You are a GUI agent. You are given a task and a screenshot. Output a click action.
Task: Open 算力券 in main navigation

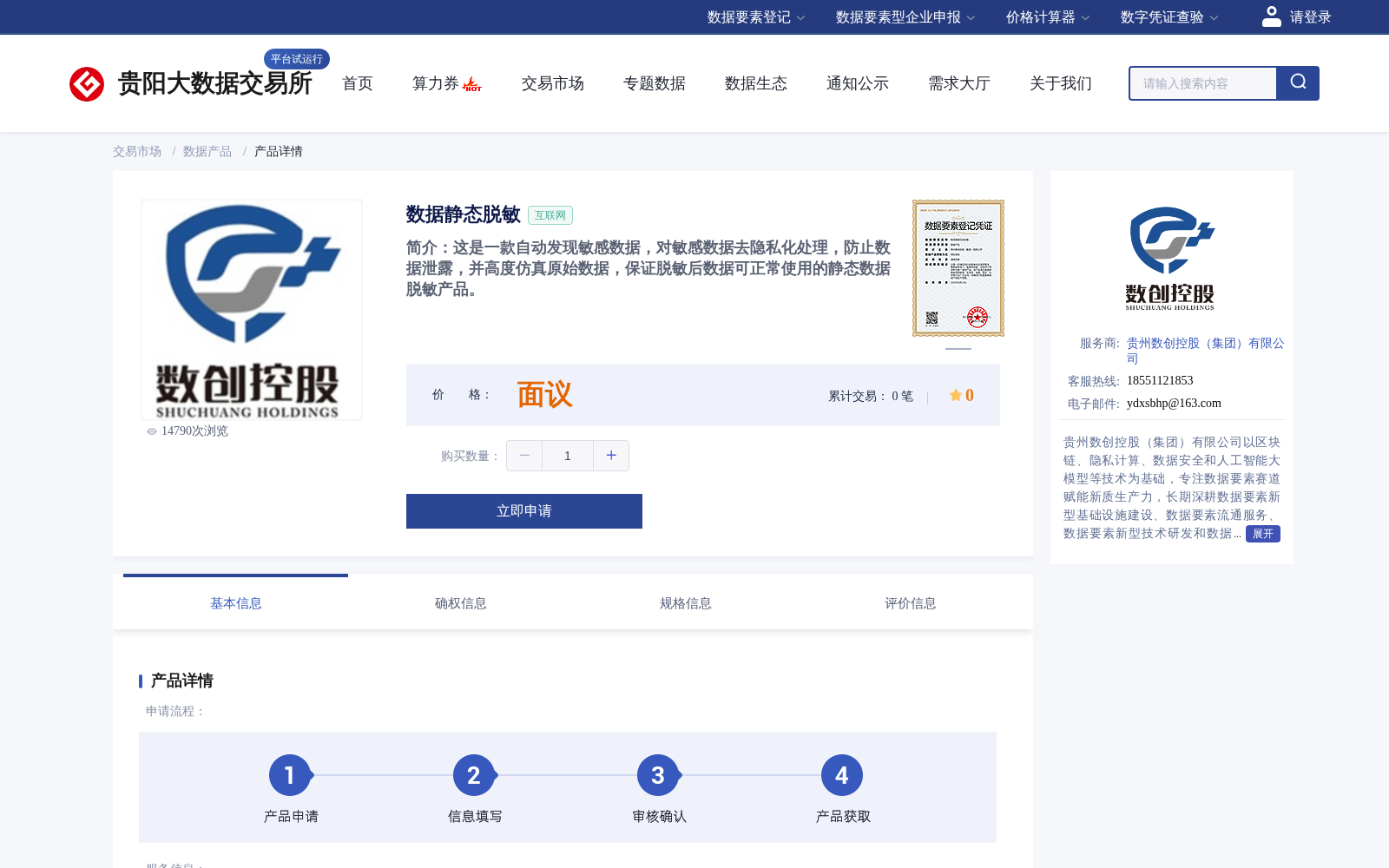tap(436, 83)
